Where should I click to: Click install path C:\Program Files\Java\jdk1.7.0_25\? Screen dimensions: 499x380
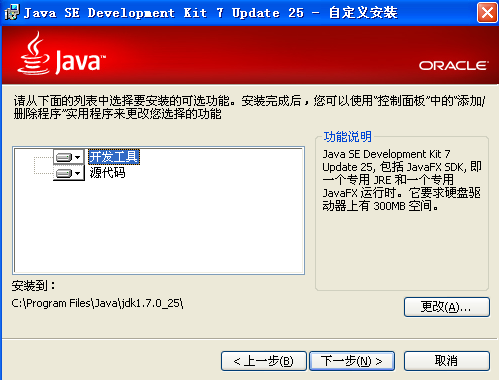(x=97, y=303)
